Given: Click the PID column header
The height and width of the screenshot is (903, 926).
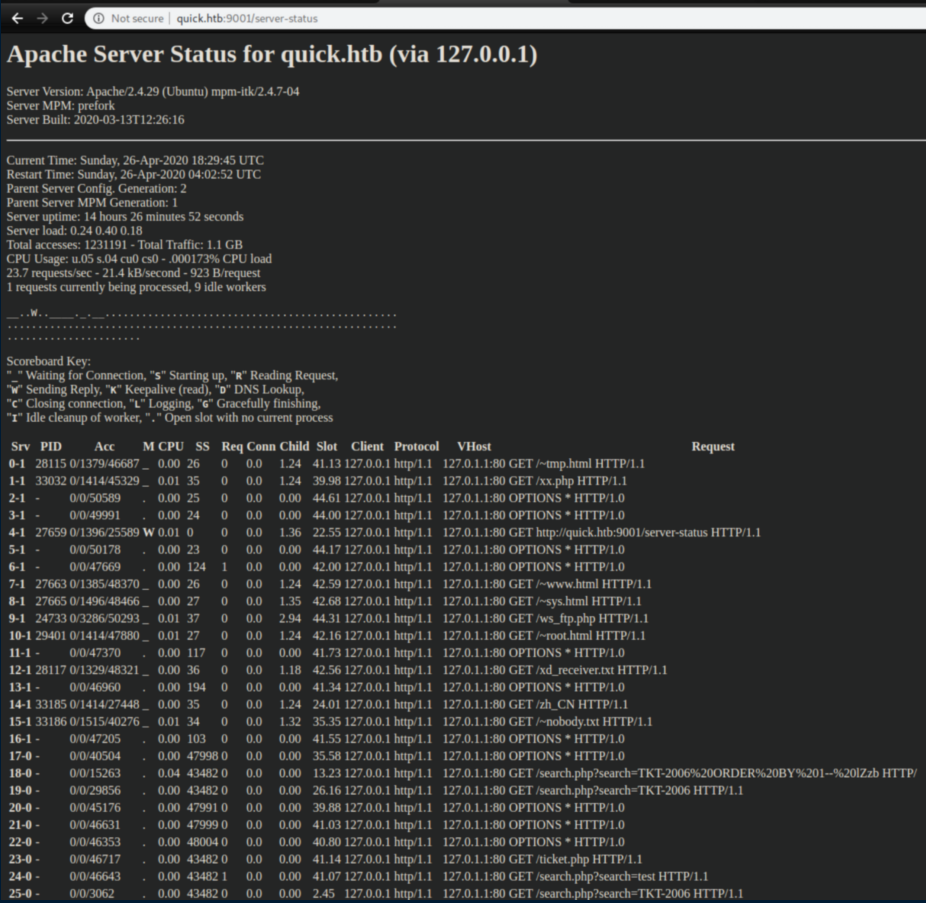Looking at the screenshot, I should pyautogui.click(x=50, y=446).
